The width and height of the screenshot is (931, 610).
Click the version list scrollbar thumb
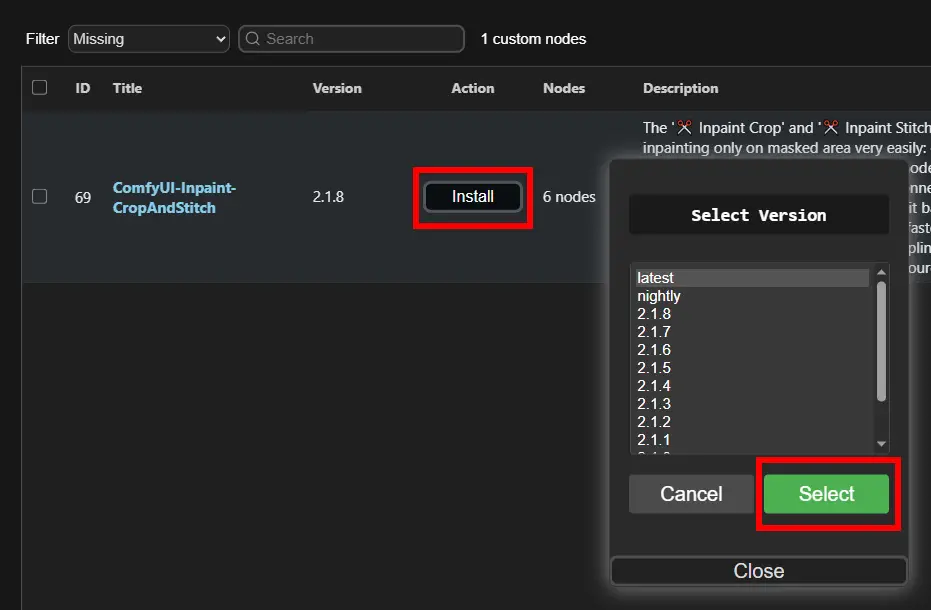(881, 340)
